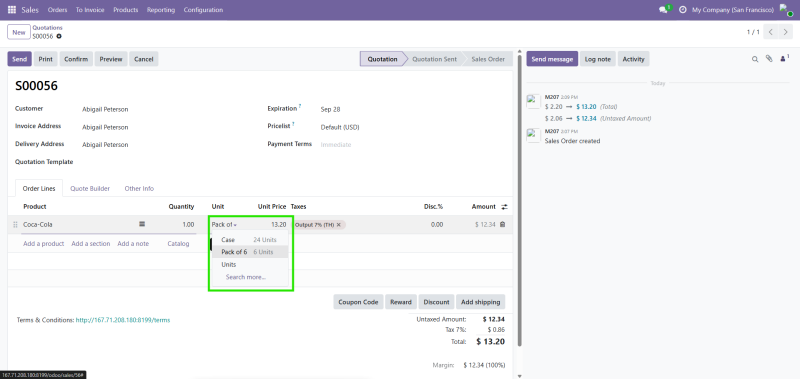Select Quotation Sent status stage

(x=434, y=59)
